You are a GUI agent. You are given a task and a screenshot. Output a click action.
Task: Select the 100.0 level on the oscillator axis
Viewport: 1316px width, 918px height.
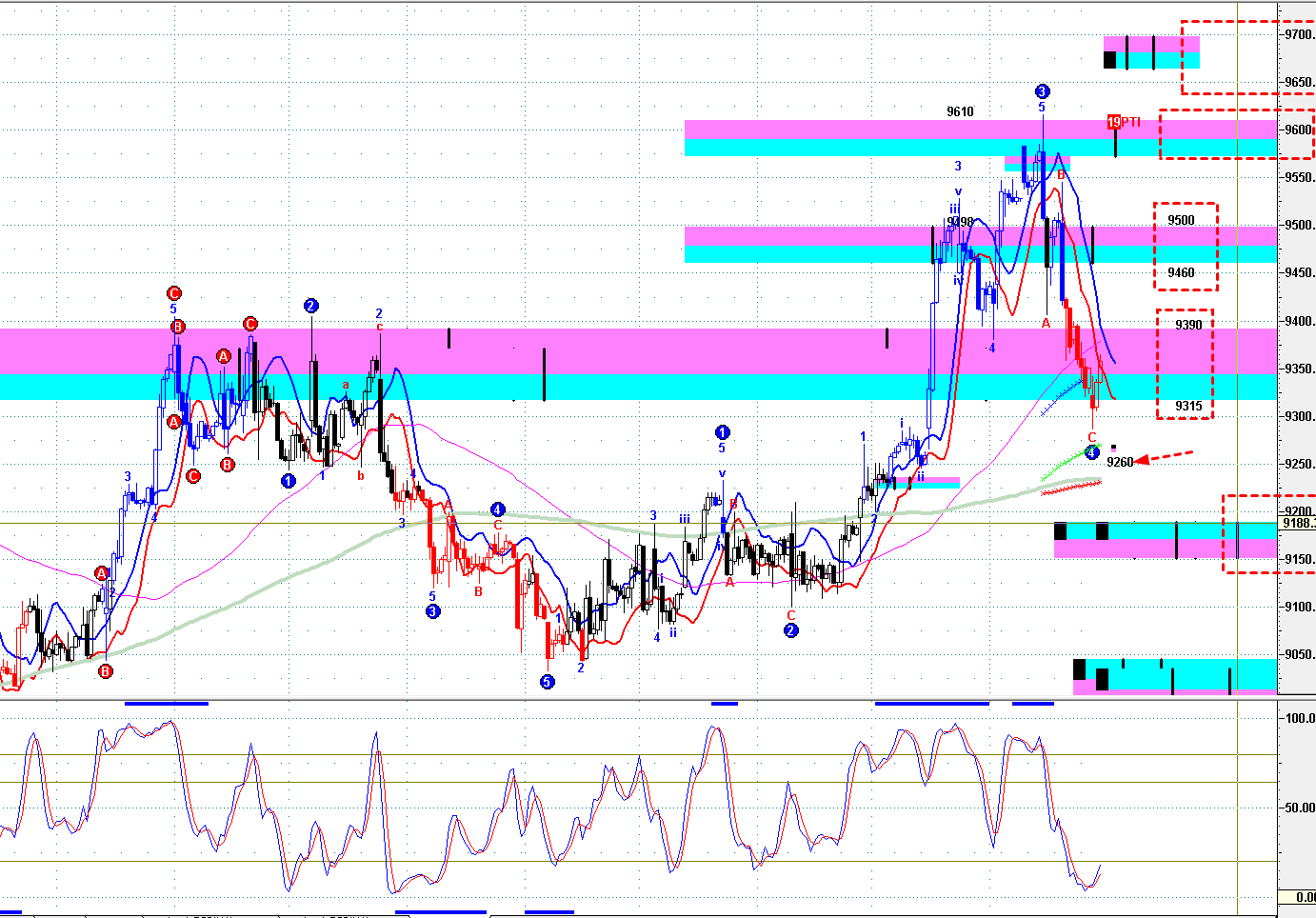pyautogui.click(x=1299, y=718)
